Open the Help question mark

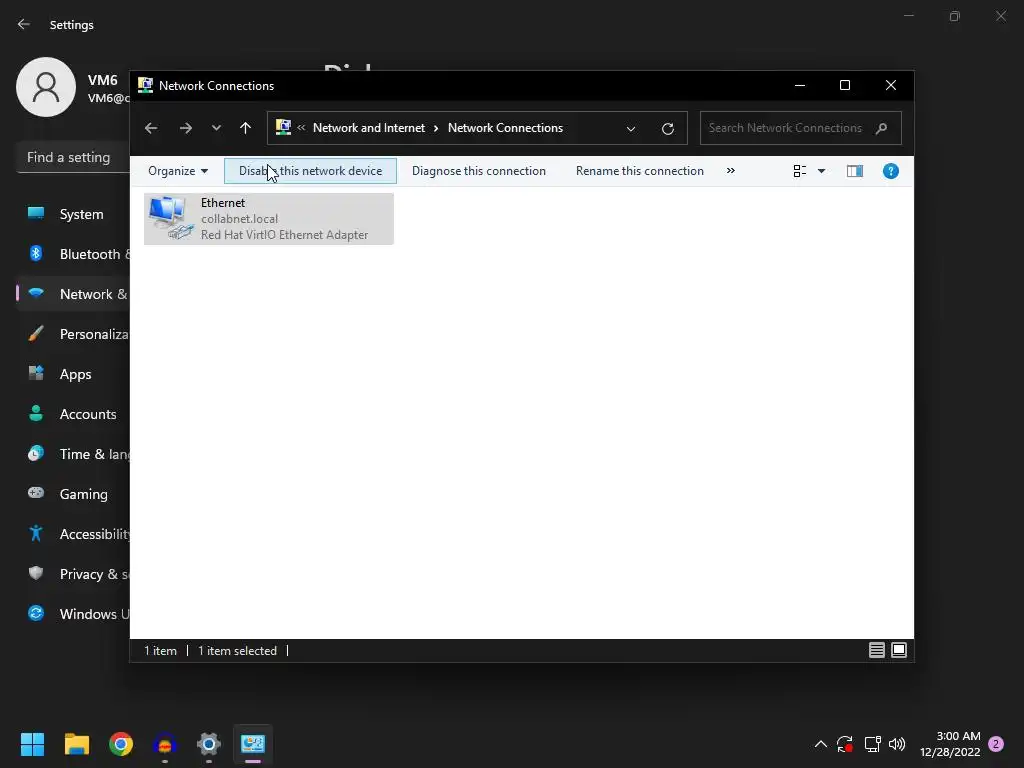click(891, 171)
